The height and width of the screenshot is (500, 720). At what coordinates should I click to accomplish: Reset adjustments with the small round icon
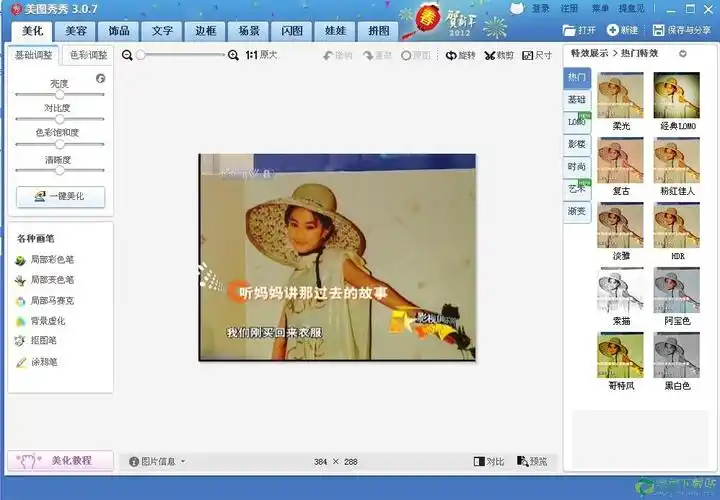tap(100, 78)
